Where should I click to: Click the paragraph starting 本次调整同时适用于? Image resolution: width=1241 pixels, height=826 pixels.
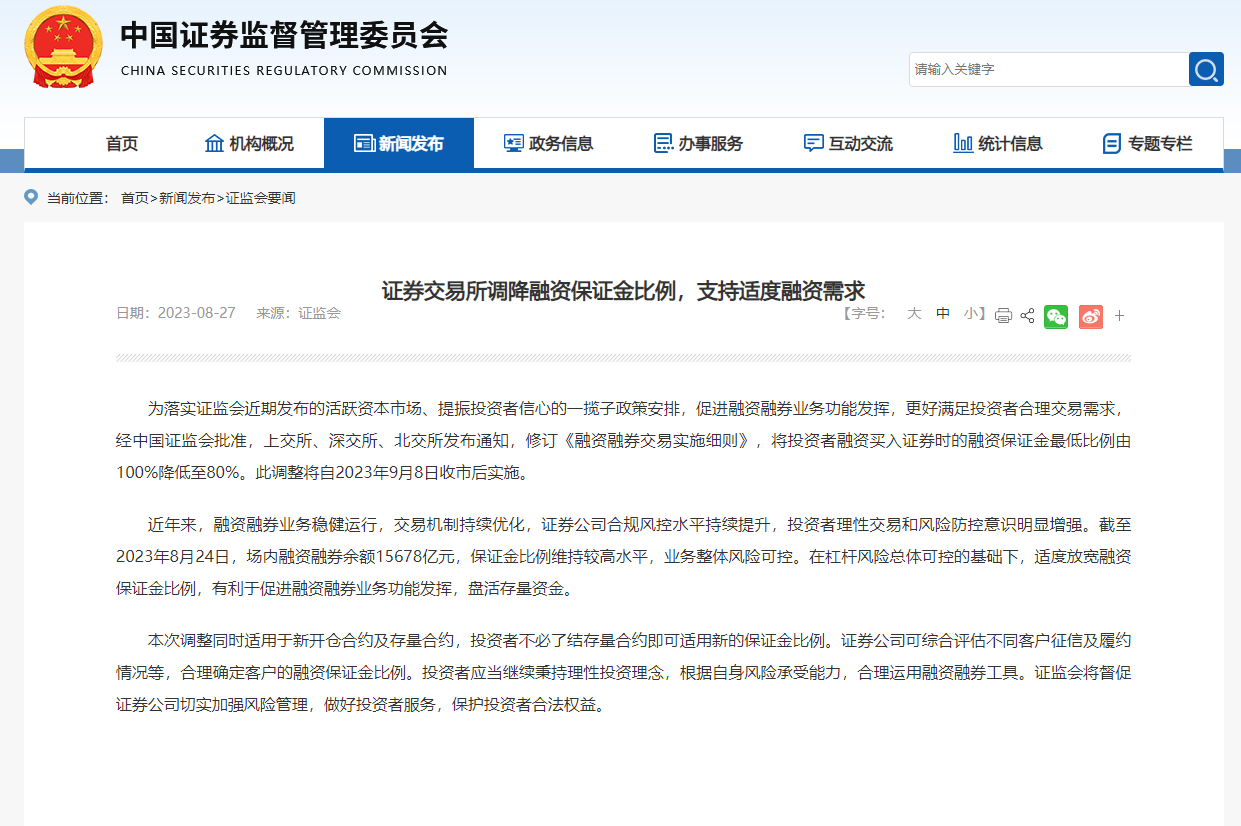(624, 672)
